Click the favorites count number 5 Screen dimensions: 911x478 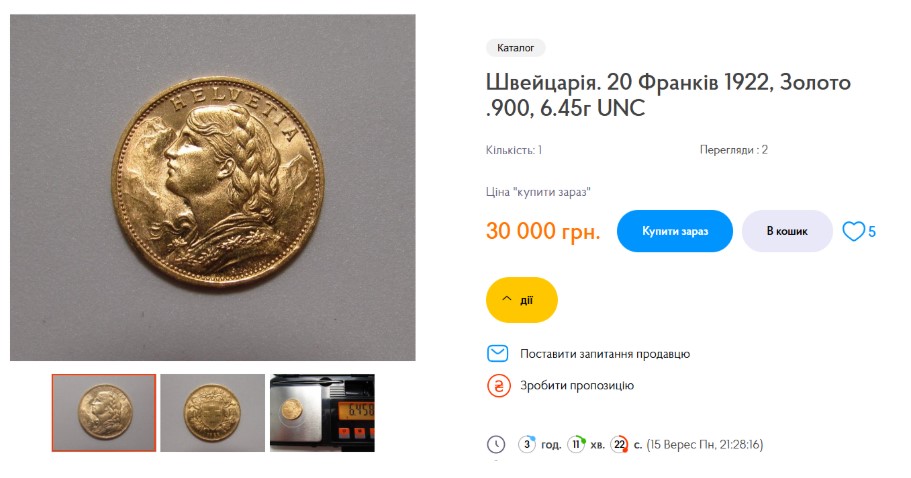872,232
